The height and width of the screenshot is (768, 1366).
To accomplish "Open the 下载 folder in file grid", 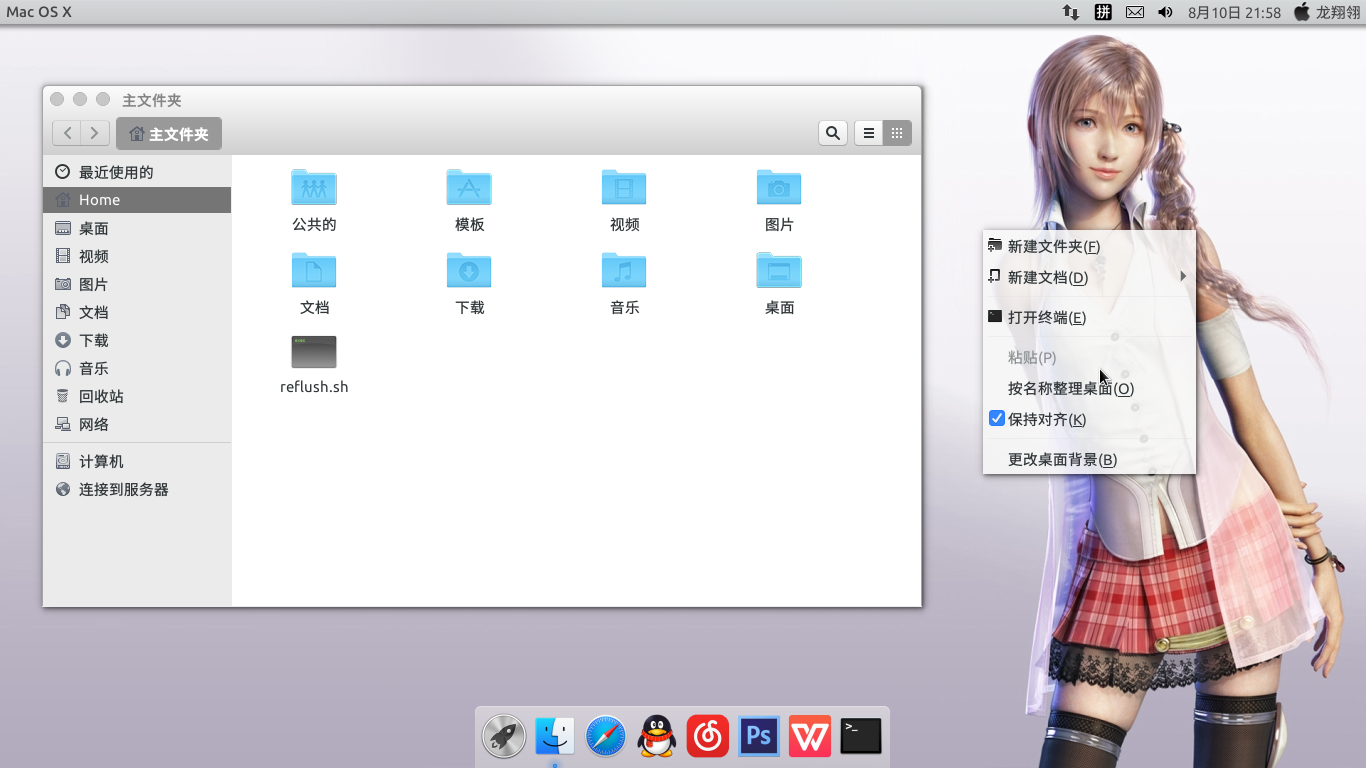I will coord(469,271).
